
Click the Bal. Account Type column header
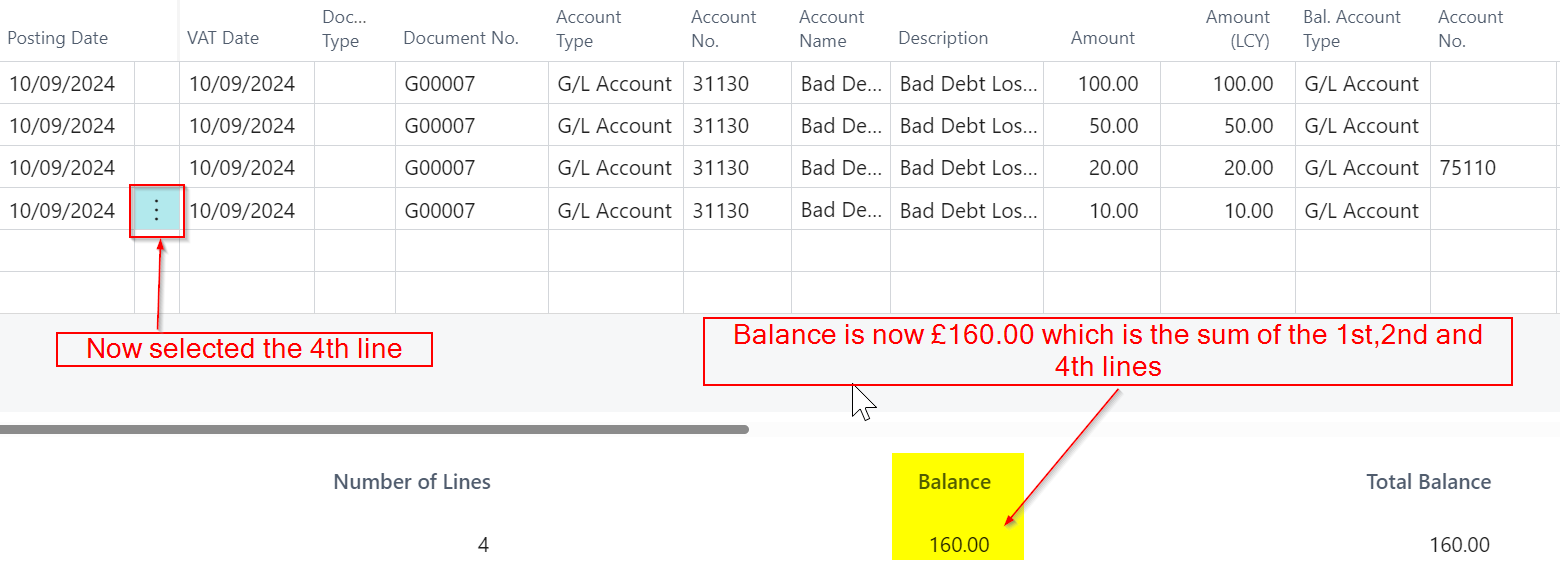[1351, 29]
